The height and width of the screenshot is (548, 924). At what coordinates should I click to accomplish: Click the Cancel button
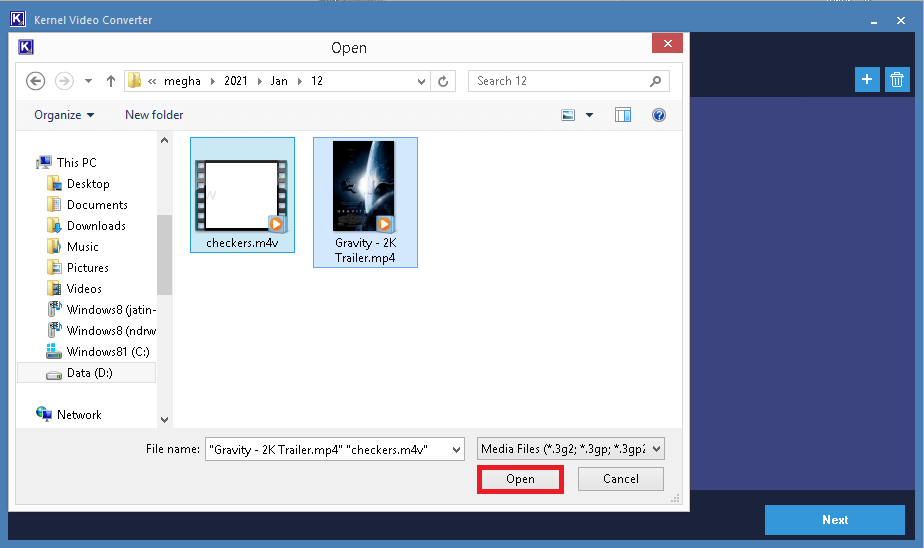[x=621, y=479]
